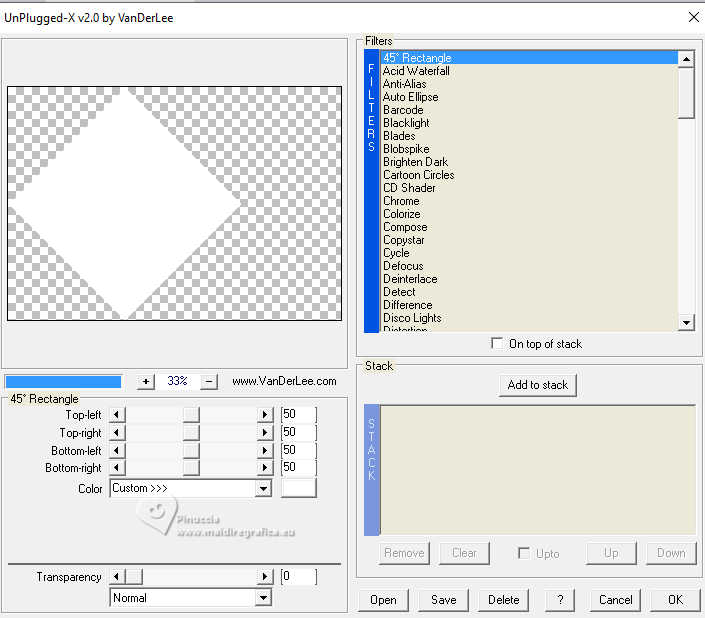
Task: Open the Normal blend mode dropdown
Action: [263, 598]
